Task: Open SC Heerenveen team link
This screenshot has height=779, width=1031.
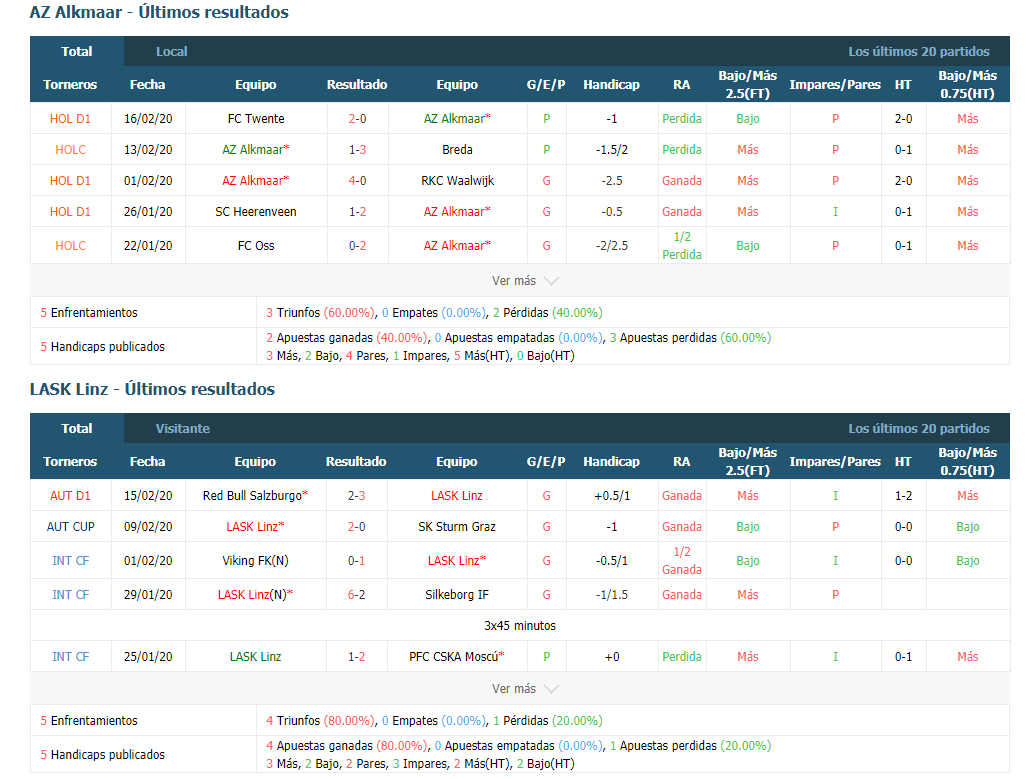Action: pyautogui.click(x=256, y=212)
